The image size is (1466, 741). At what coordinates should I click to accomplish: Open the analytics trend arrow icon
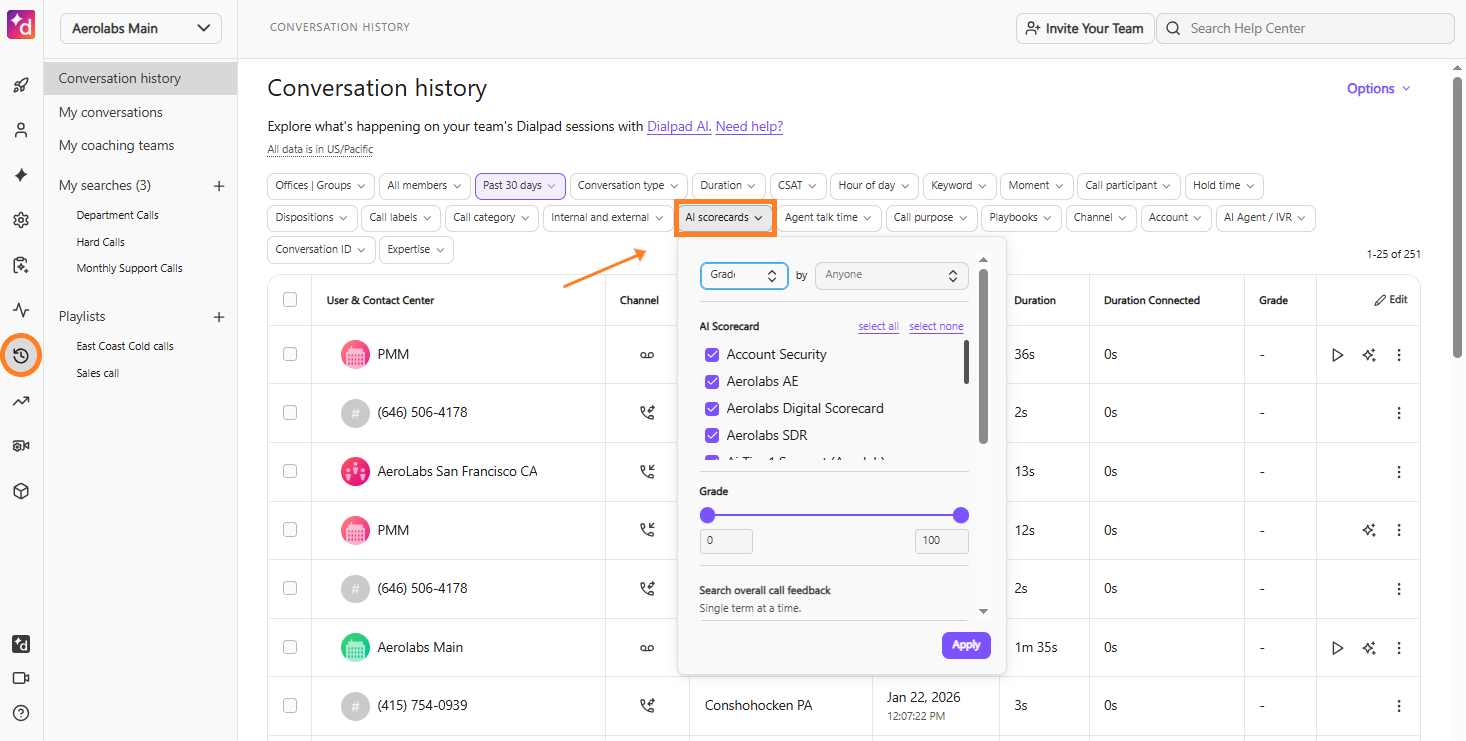(21, 401)
